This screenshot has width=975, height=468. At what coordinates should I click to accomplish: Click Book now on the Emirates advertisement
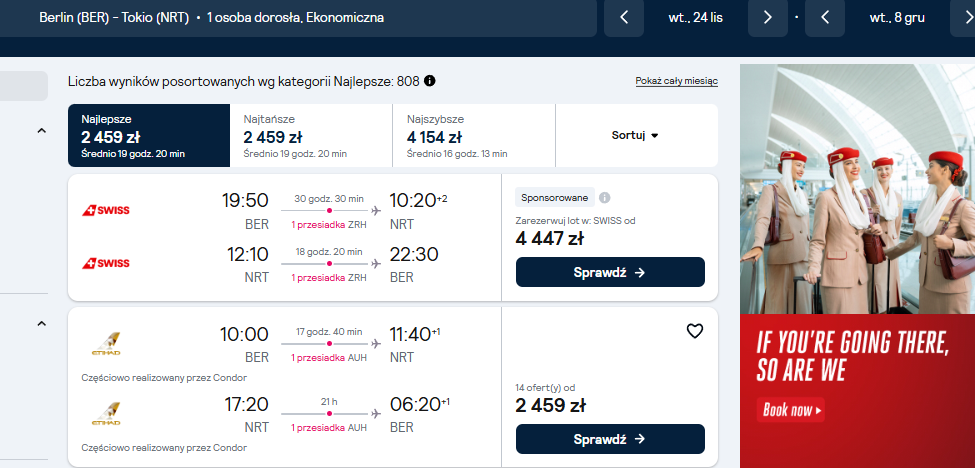tap(791, 410)
